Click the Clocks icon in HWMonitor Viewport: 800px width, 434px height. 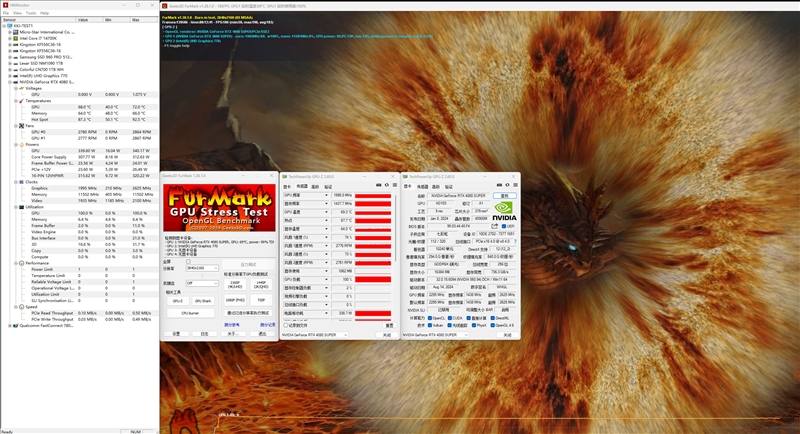point(21,182)
